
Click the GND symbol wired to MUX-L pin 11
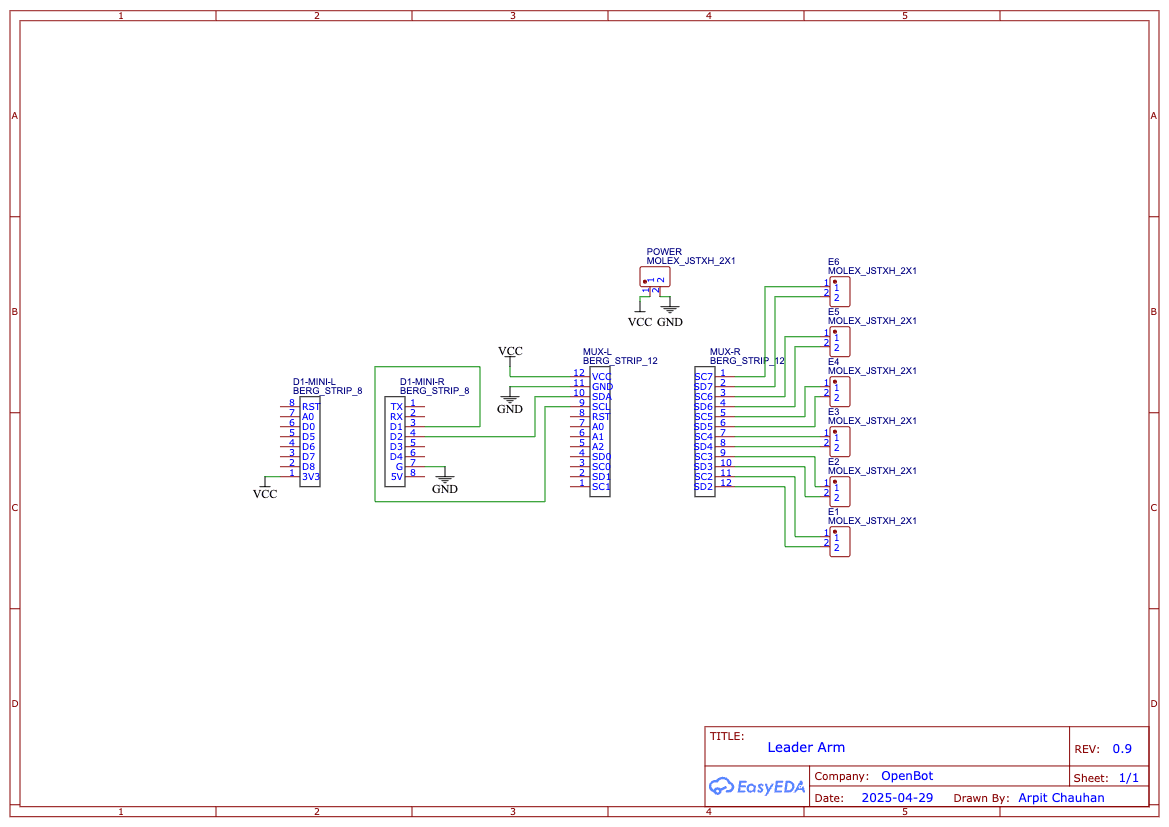tap(510, 401)
